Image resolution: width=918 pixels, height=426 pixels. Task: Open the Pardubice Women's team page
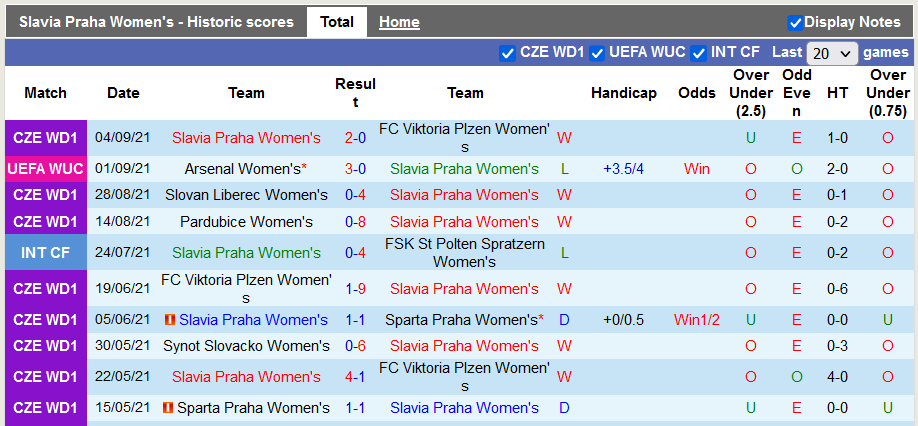(x=246, y=221)
